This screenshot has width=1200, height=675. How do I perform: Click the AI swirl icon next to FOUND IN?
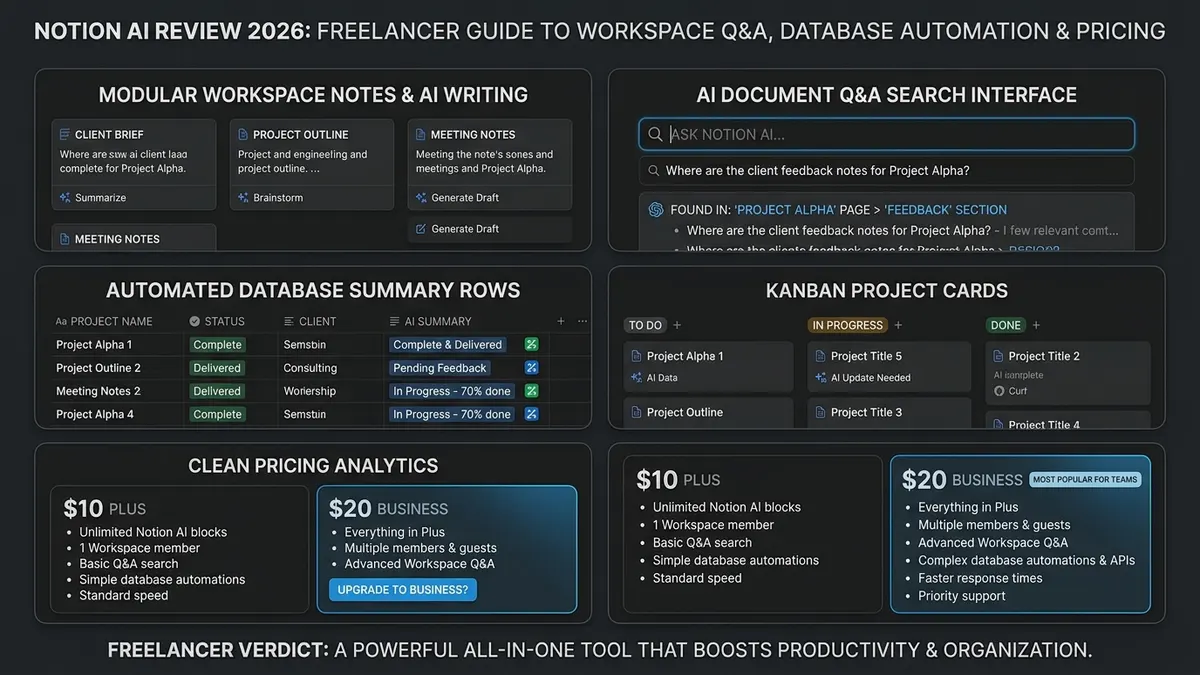pos(656,210)
